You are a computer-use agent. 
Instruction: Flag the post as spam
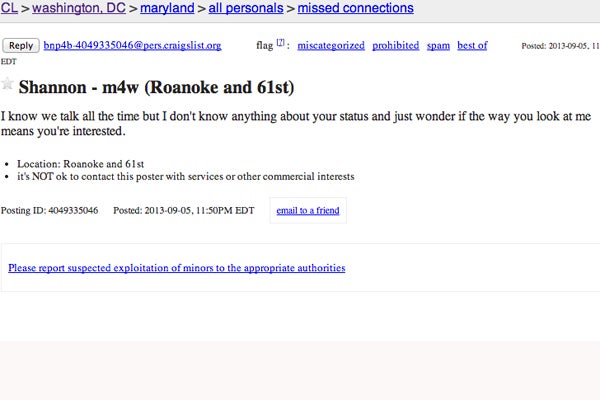click(438, 46)
